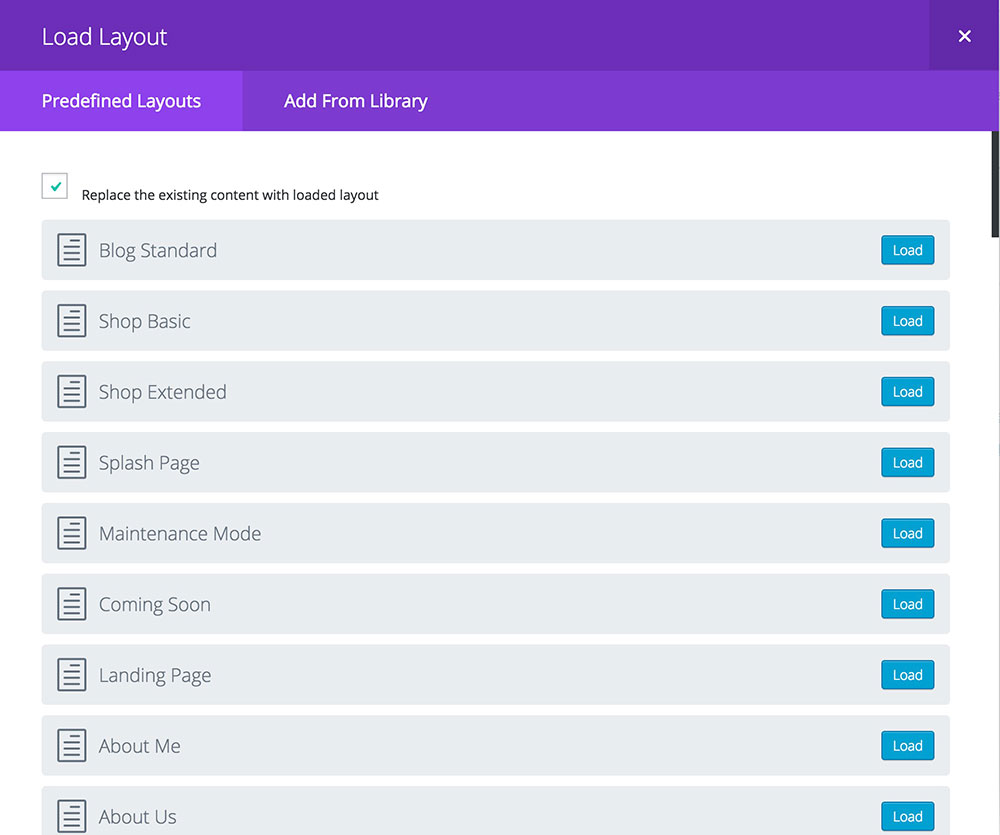Switch to the Predefined Layouts tab
This screenshot has width=1000, height=835.
coord(121,101)
